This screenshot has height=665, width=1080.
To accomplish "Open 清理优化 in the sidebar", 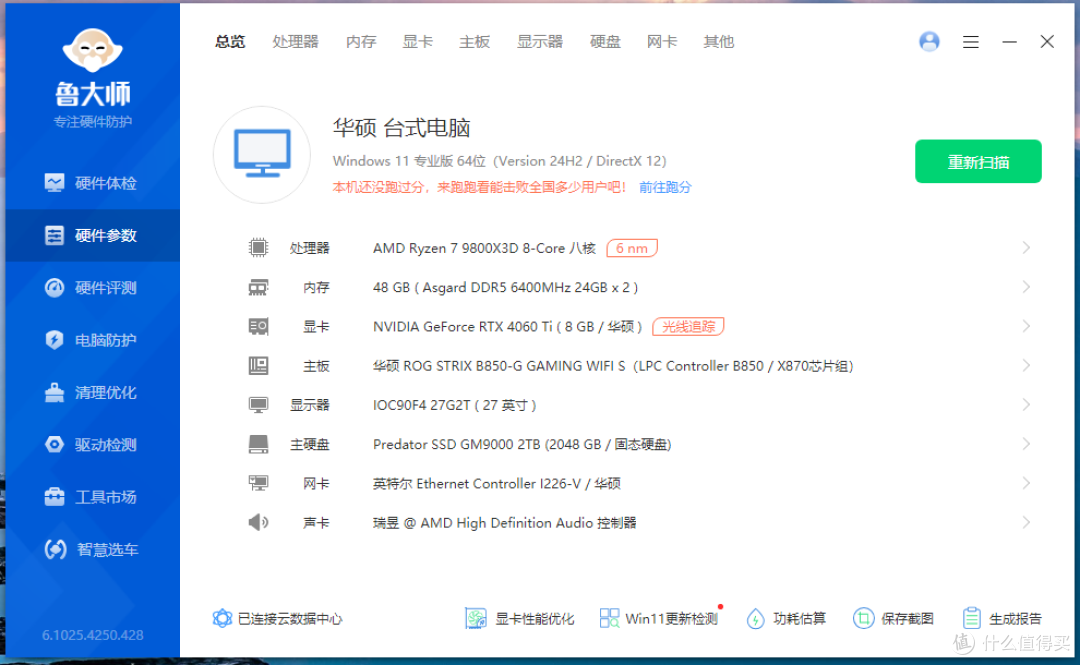I will pyautogui.click(x=92, y=392).
